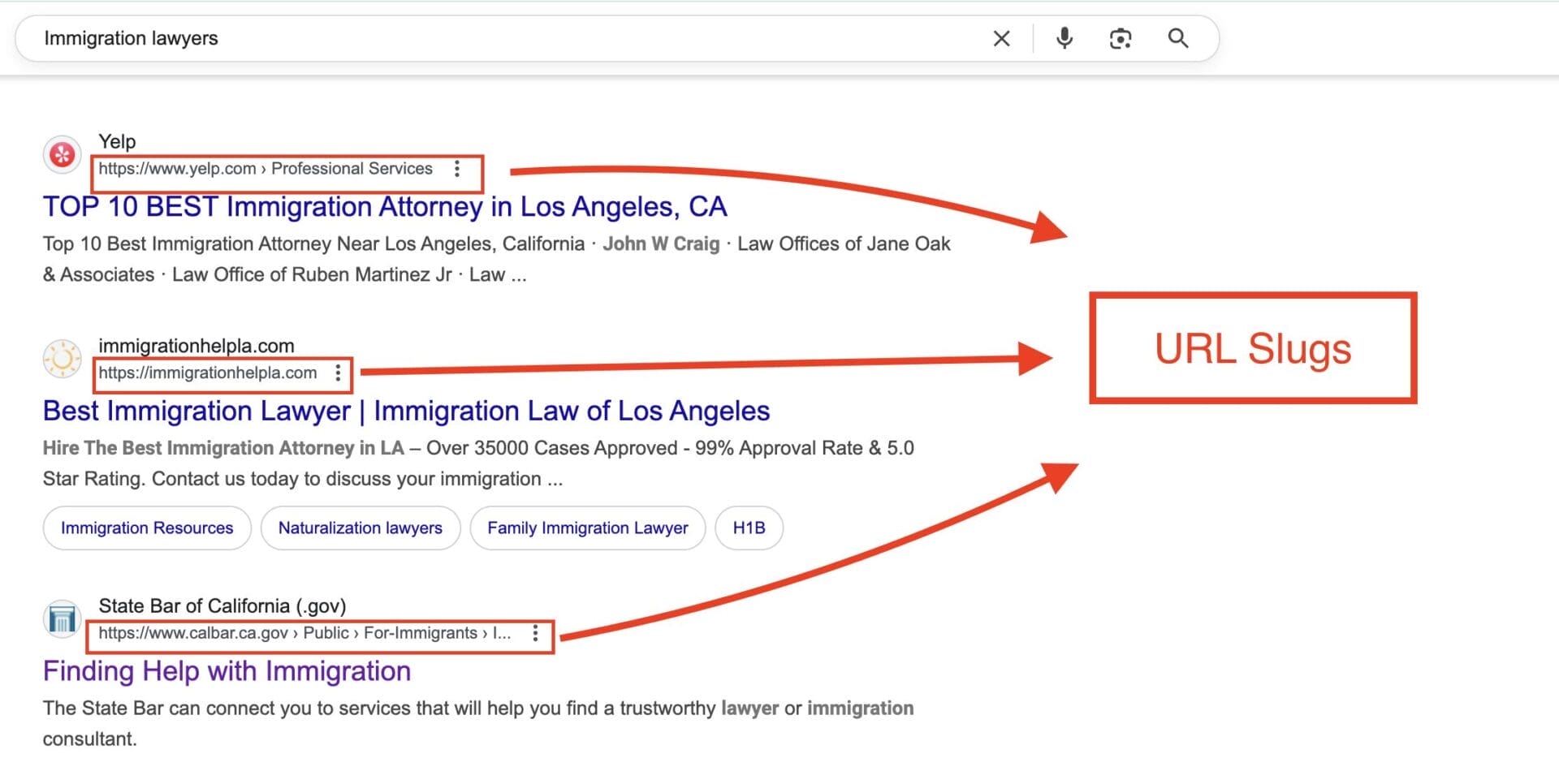Click the clear search query X icon
Viewport: 1559px width, 784px height.
(x=1001, y=37)
